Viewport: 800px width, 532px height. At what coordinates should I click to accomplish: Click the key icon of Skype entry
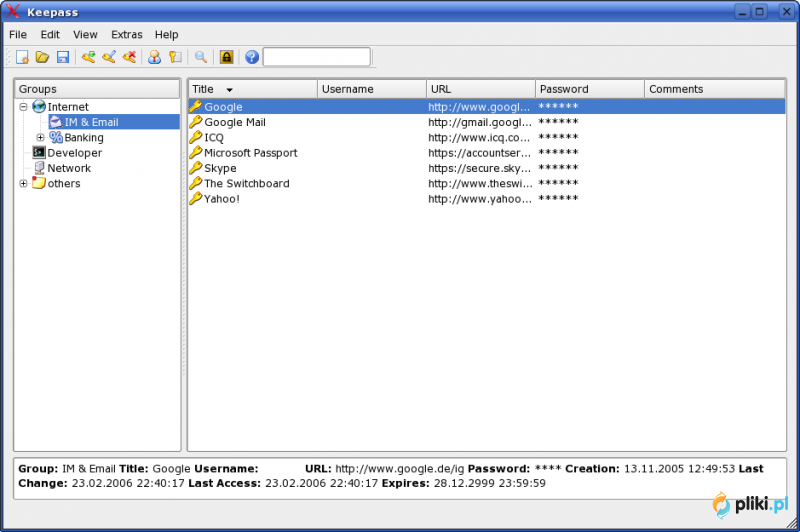tap(195, 168)
